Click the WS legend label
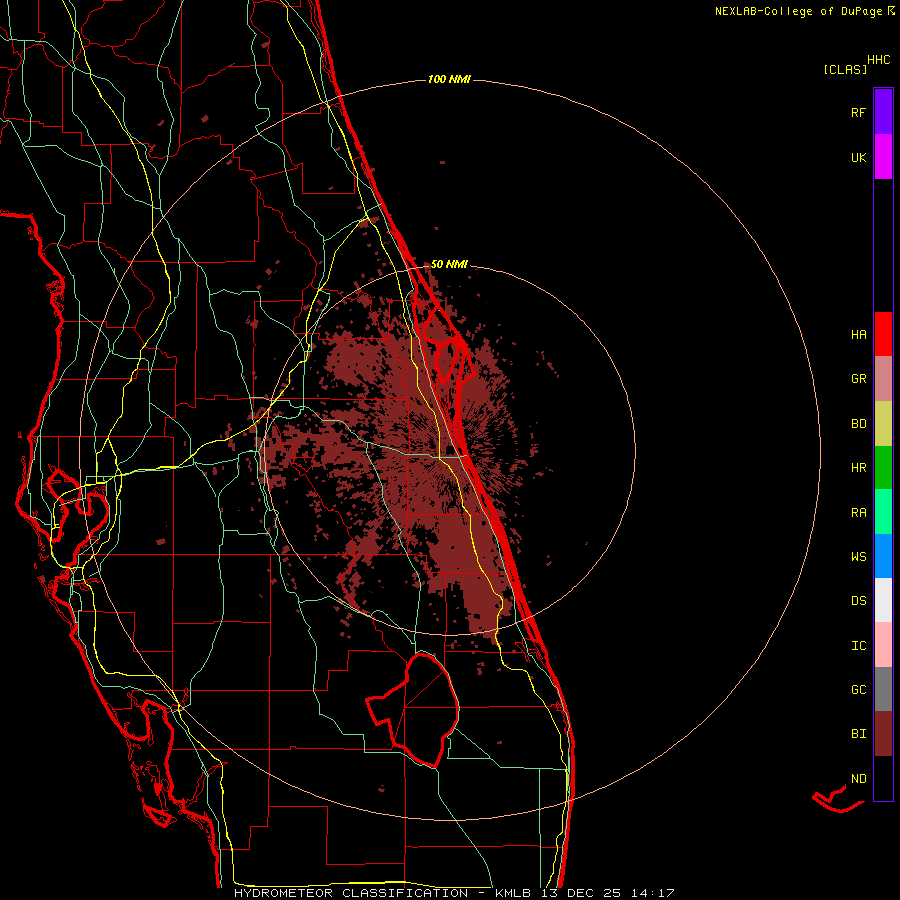 [x=858, y=557]
